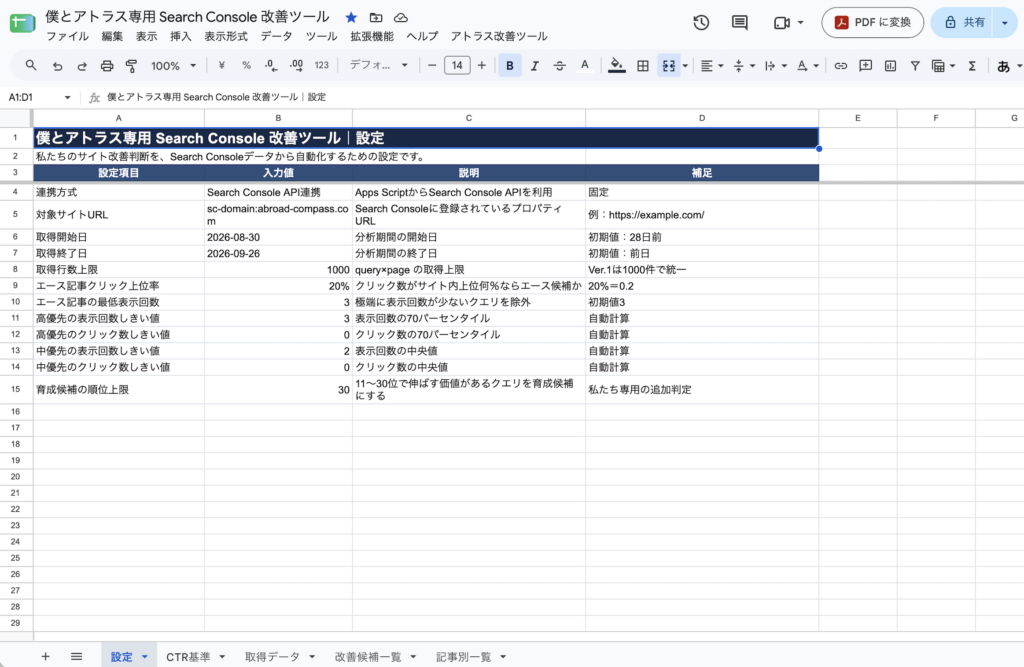
Task: Switch to the 改善候補一覧 sheet tab
Action: coord(368,657)
